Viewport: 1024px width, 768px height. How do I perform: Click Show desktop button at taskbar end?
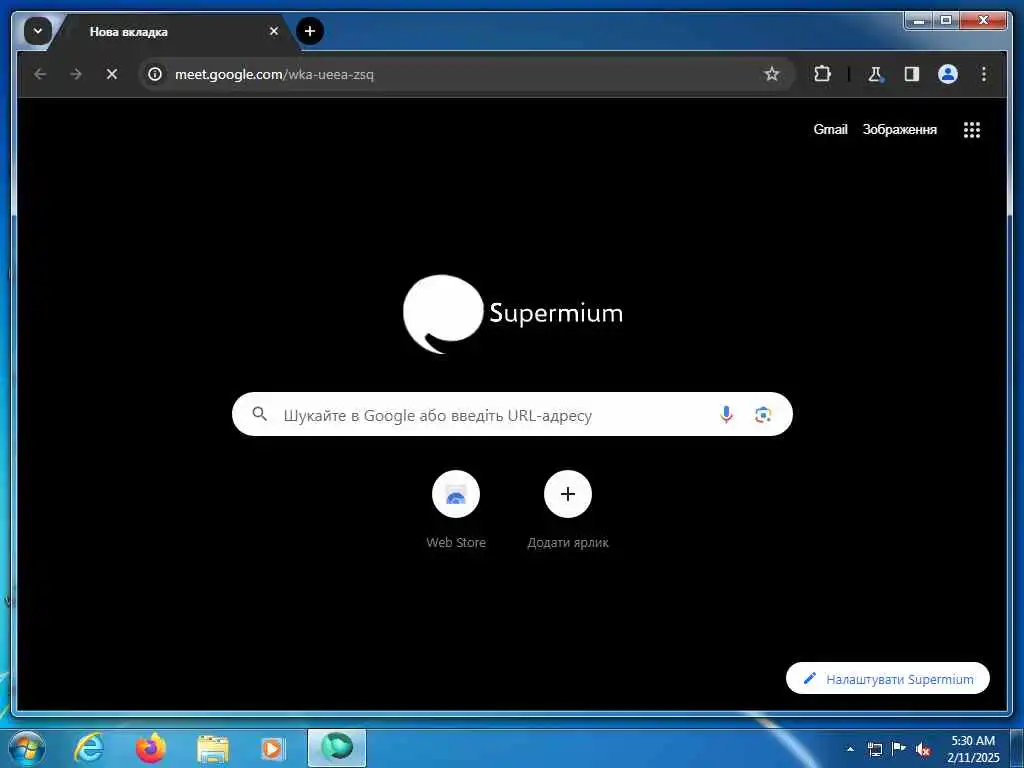[1017, 749]
